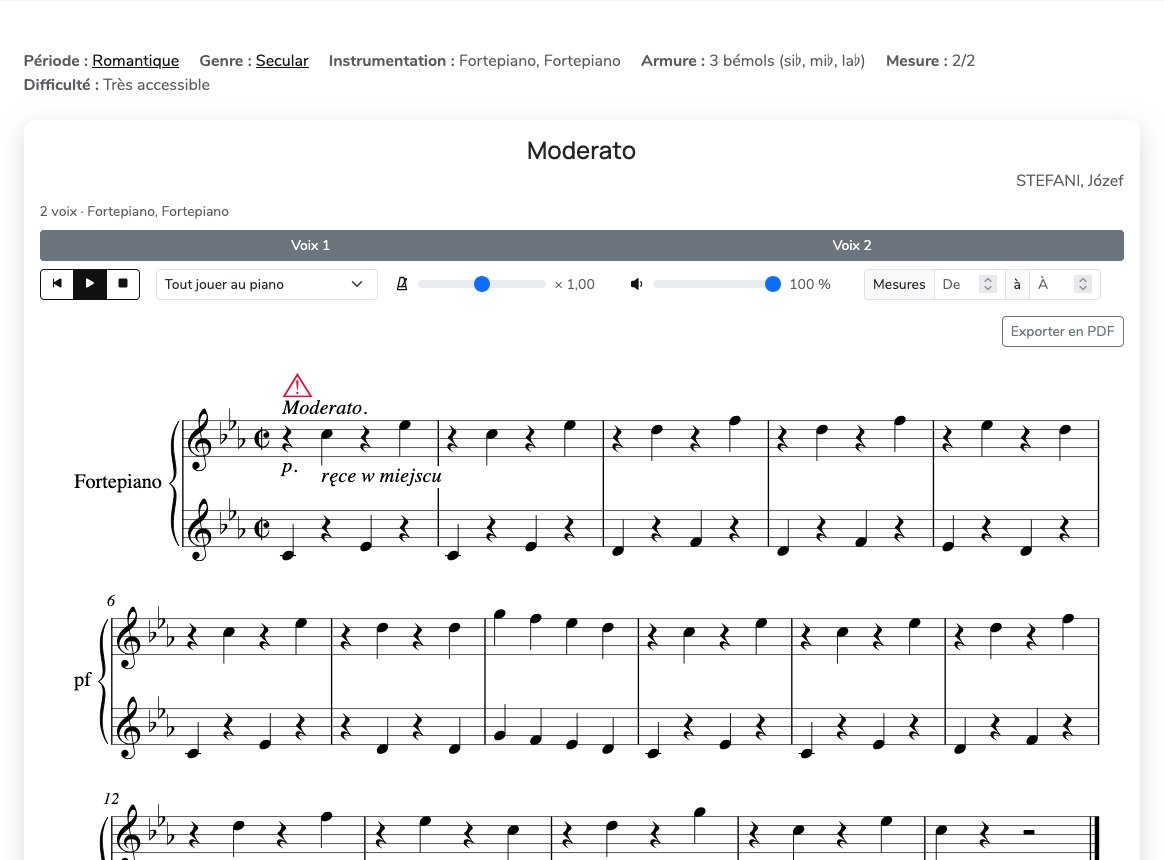Viewport: 1164px width, 860px height.
Task: Click the '3 bémols' key signature text
Action: (x=787, y=61)
